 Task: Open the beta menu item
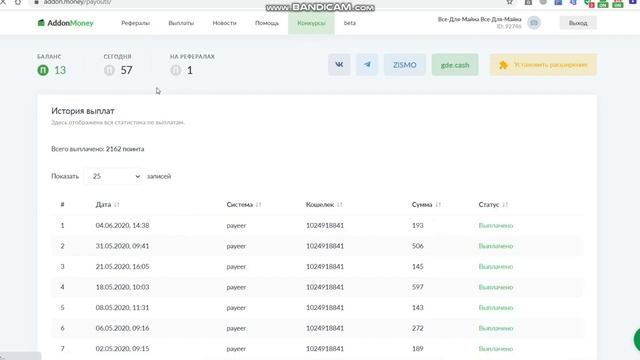(x=350, y=23)
